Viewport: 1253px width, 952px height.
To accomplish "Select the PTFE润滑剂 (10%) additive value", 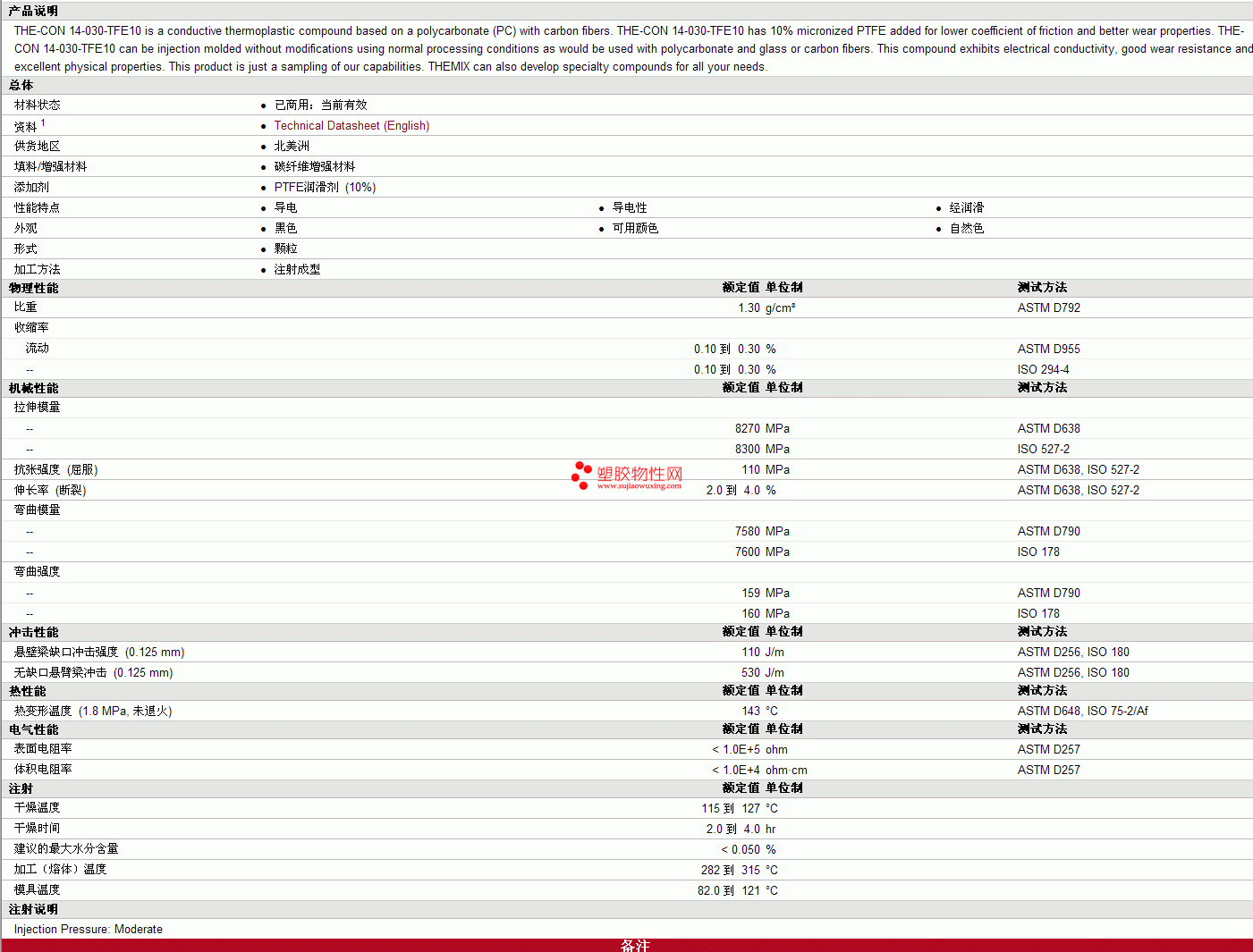I will (325, 188).
